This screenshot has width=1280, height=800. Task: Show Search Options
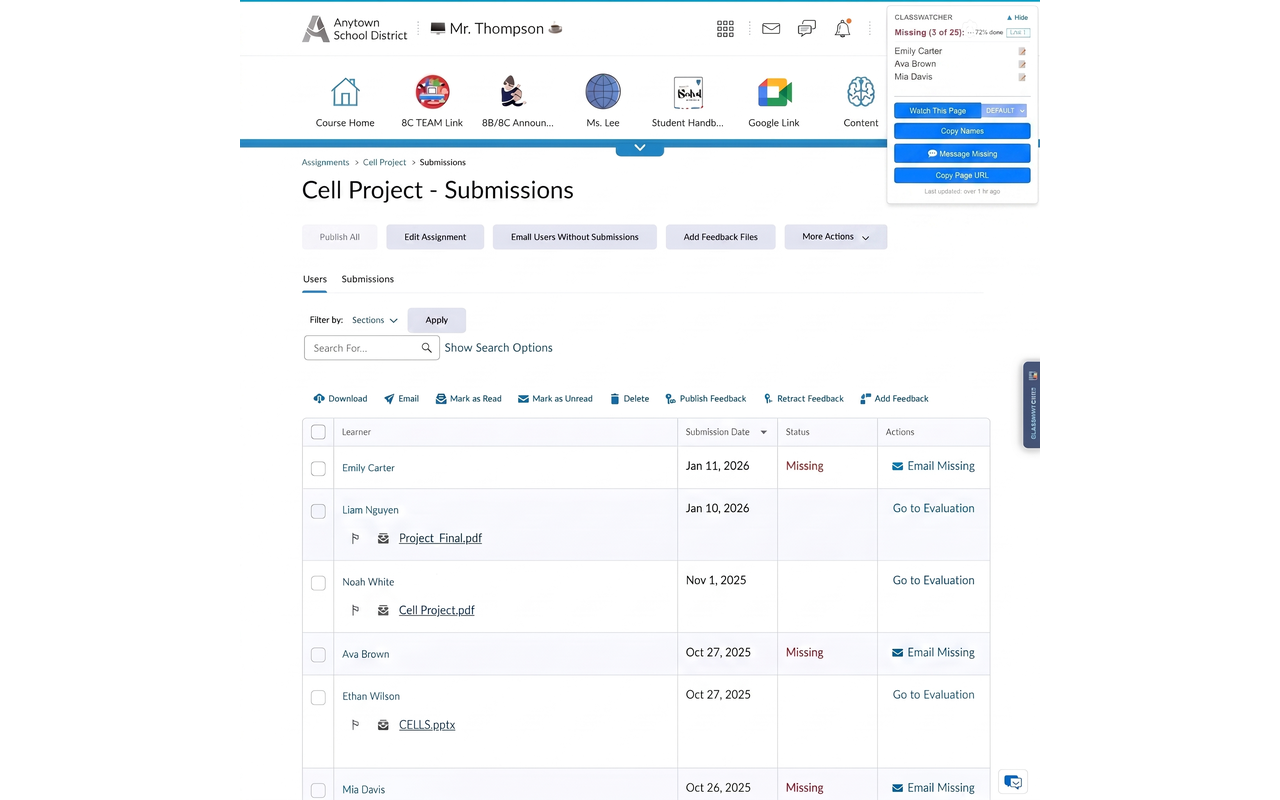[x=498, y=348]
